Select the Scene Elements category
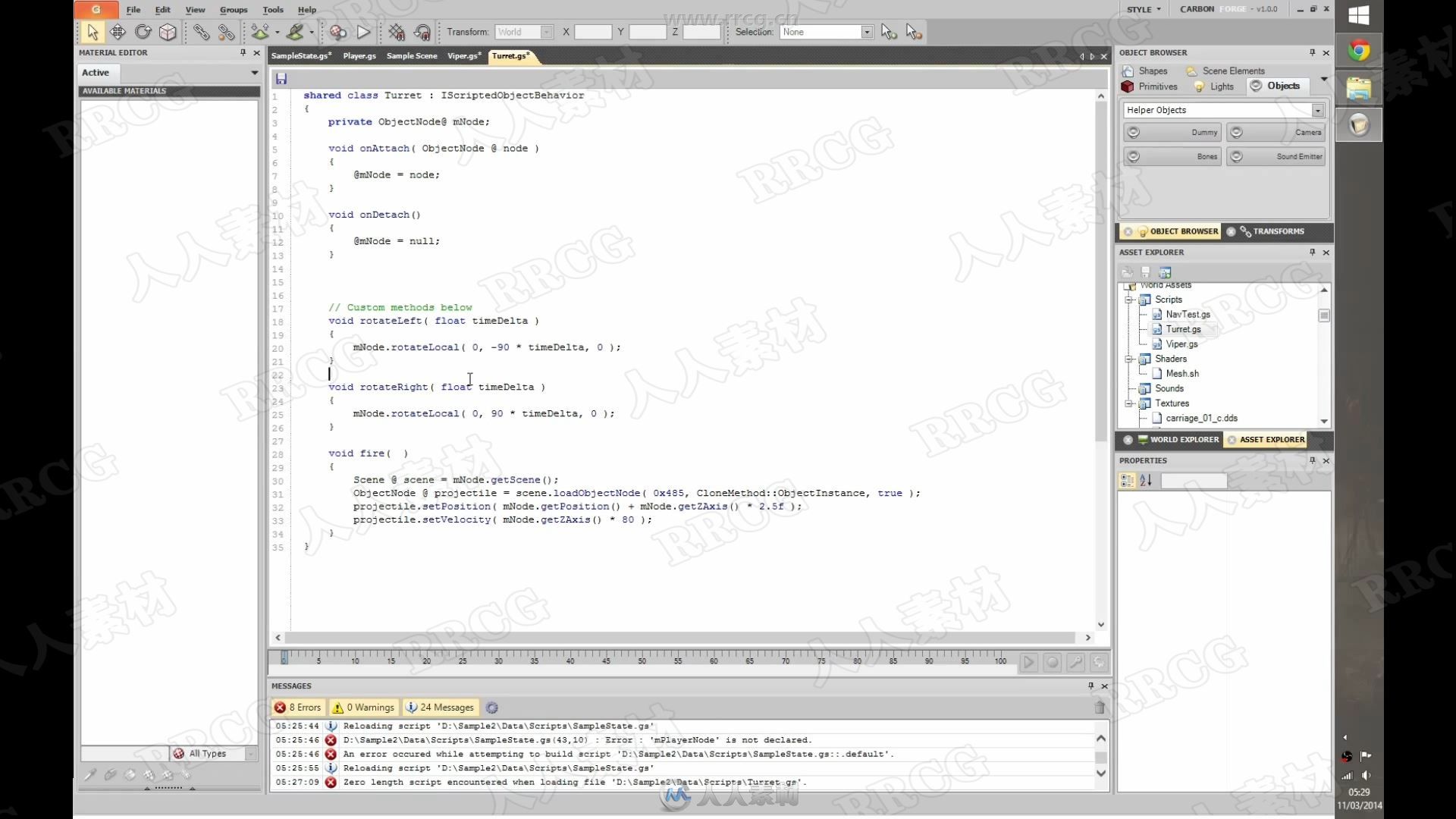This screenshot has width=1456, height=819. [x=1225, y=71]
